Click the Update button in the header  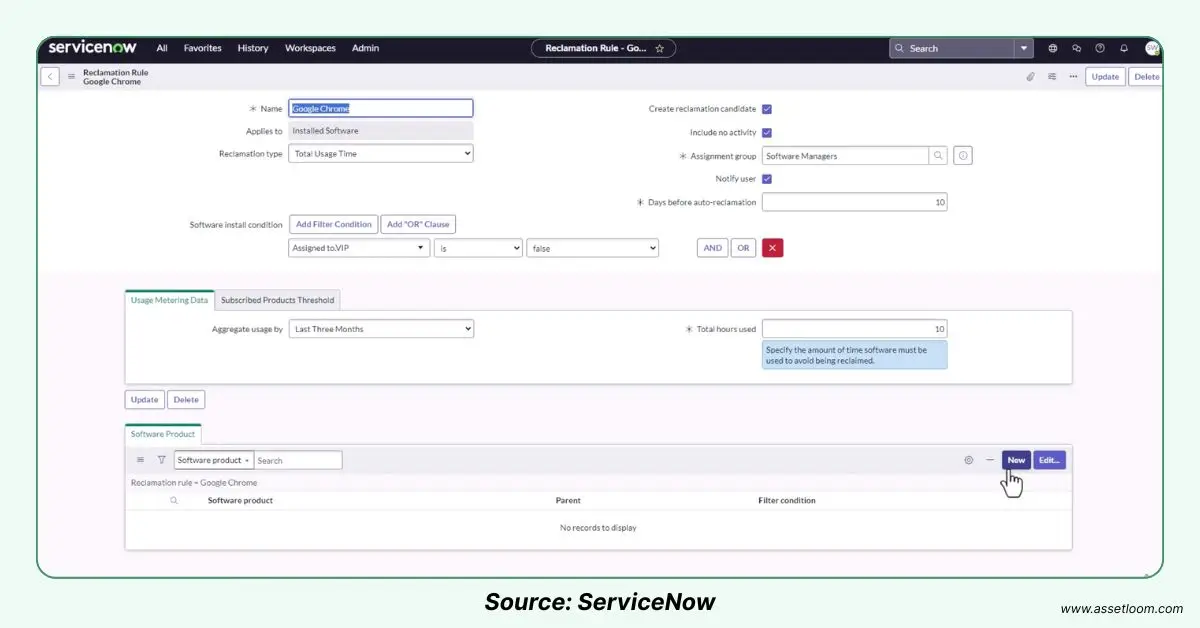1105,76
